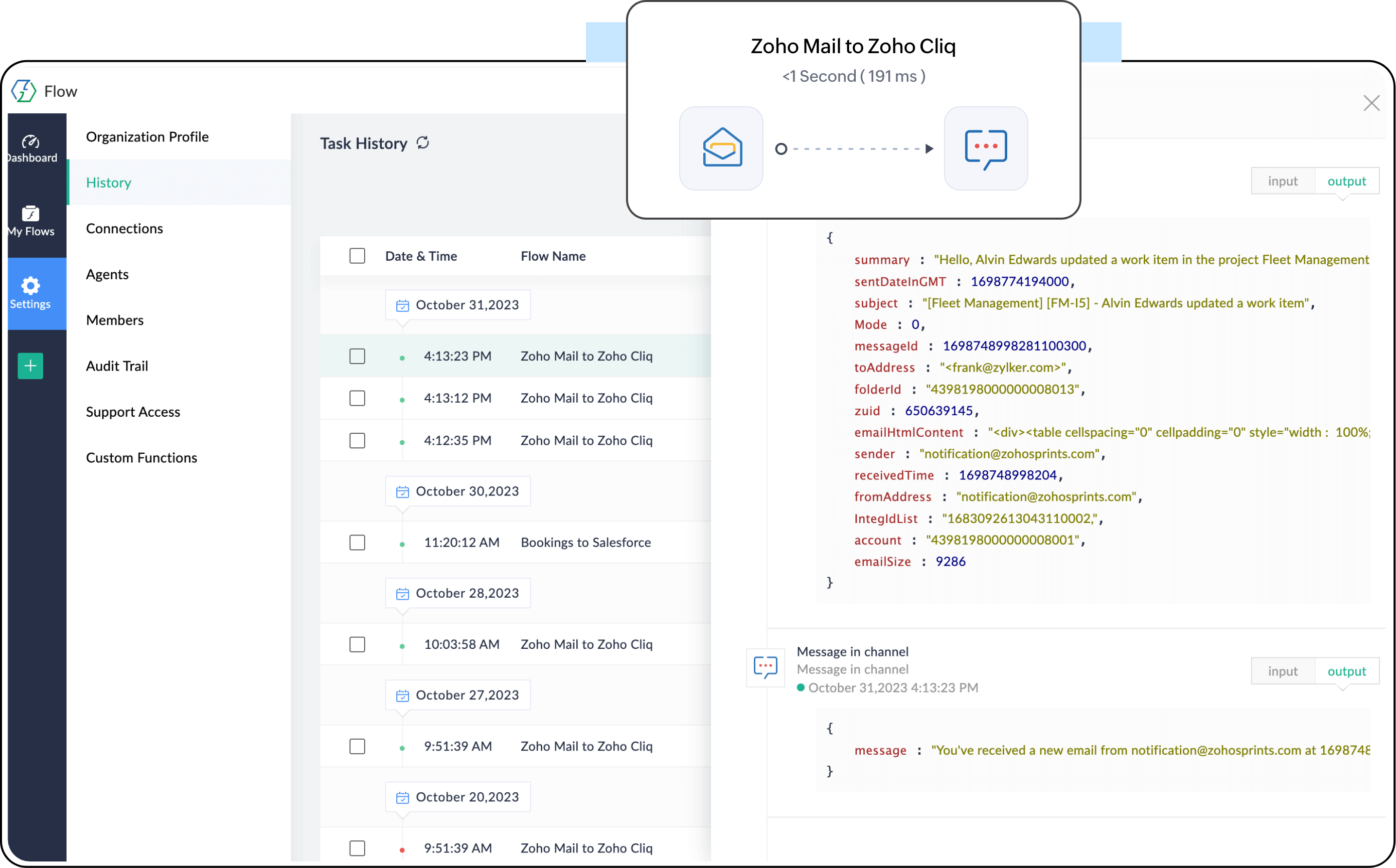The width and height of the screenshot is (1396, 868).
Task: Click the Settings gear icon
Action: [31, 285]
